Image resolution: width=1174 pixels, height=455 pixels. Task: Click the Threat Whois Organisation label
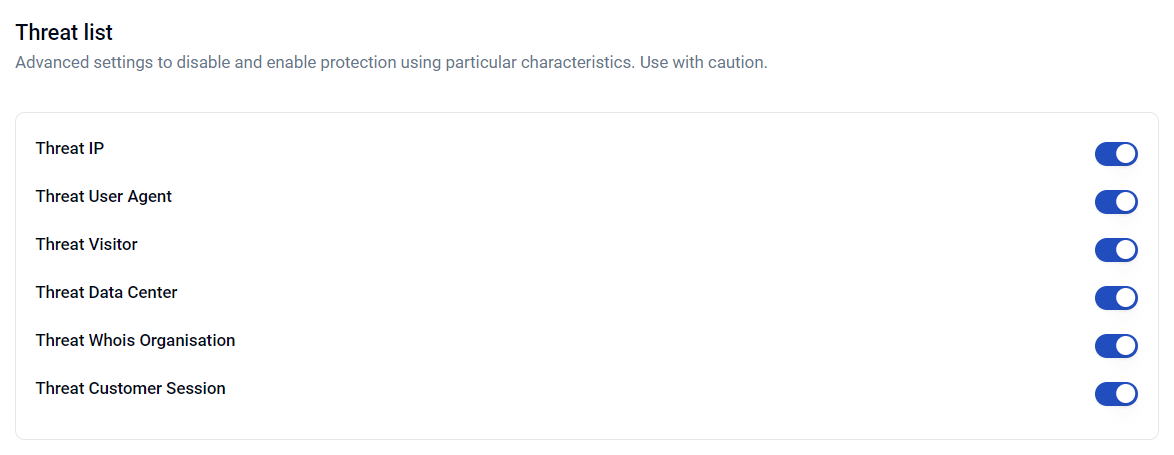click(x=135, y=340)
